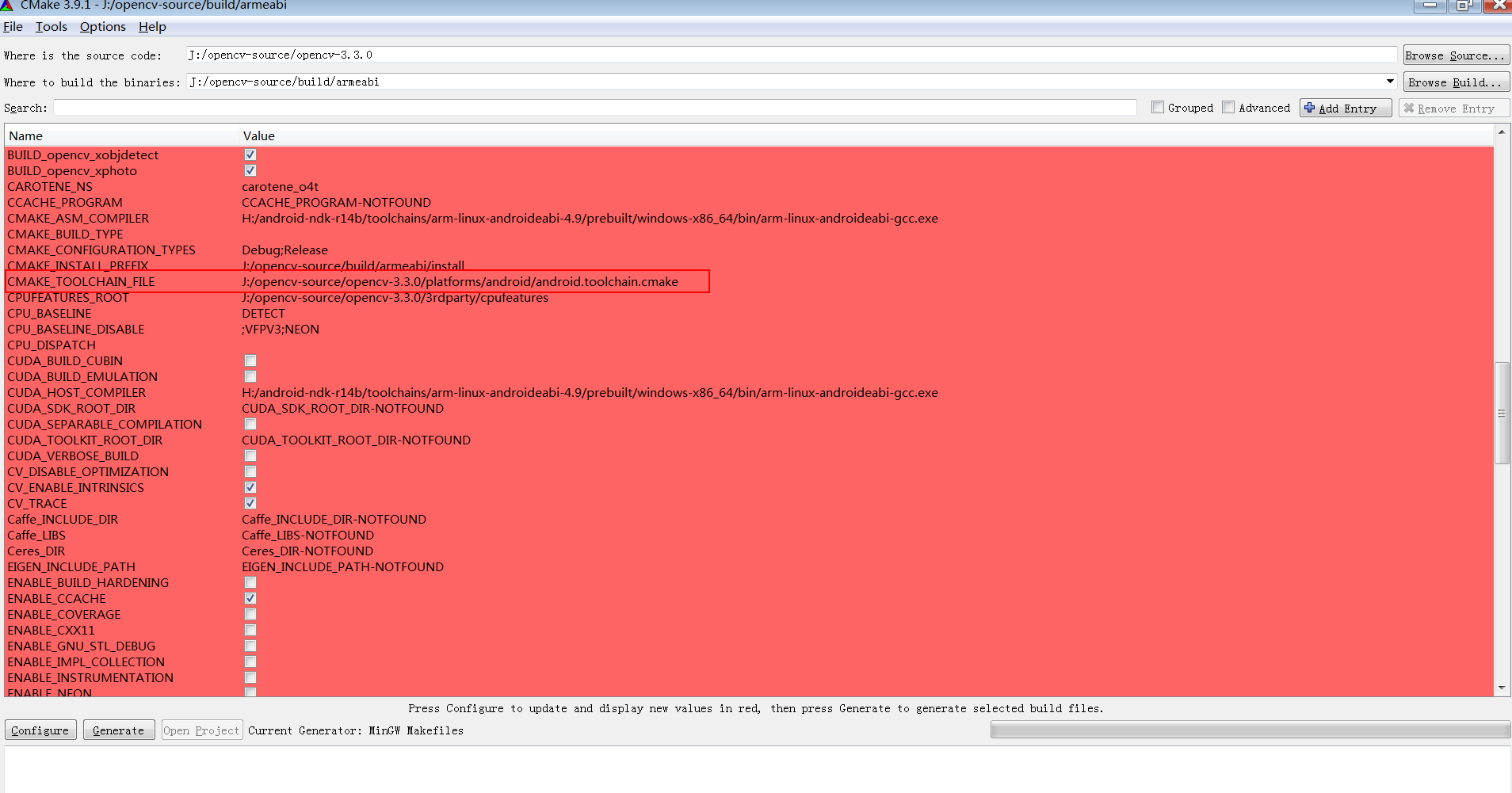Click the Caffe_INCLUDE_DIR-NOTFOUND value
This screenshot has width=1512, height=793.
pyautogui.click(x=334, y=519)
